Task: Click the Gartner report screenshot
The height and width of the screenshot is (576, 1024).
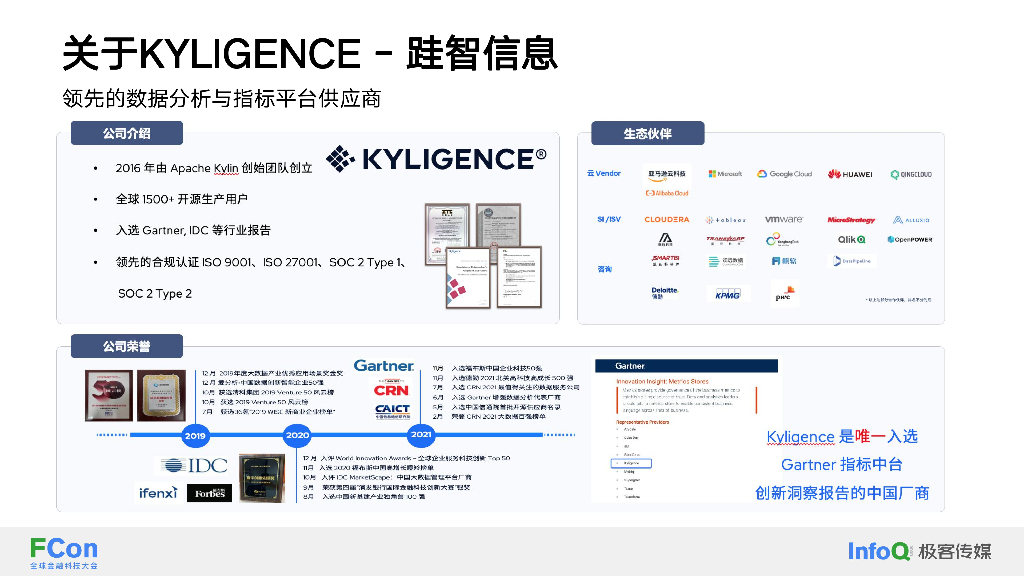Action: 686,430
